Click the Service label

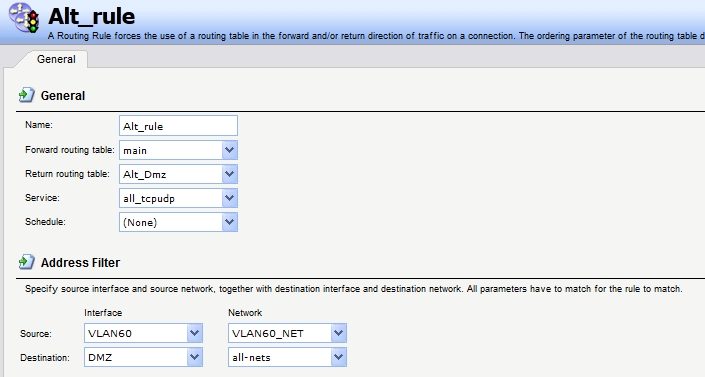[x=42, y=197]
